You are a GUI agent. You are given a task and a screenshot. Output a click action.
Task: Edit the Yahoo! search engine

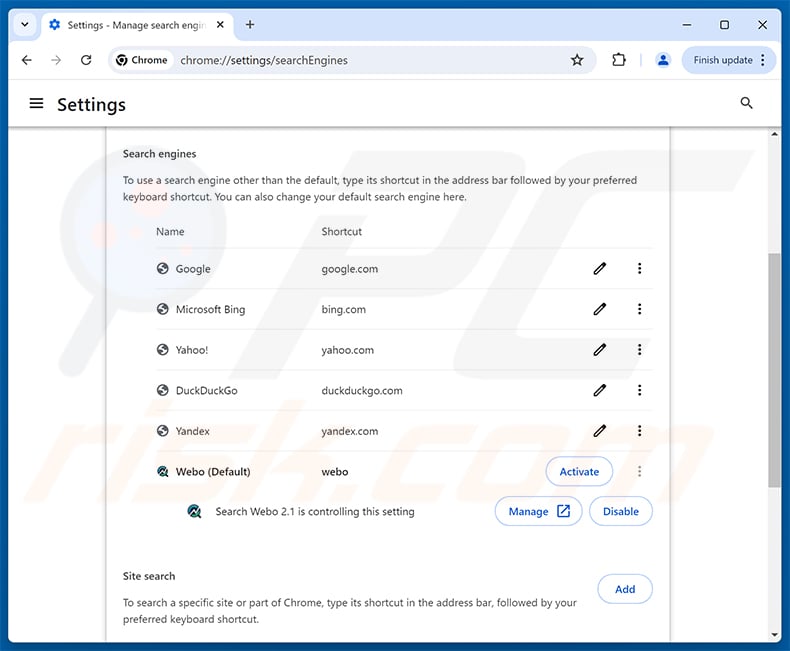tap(600, 350)
